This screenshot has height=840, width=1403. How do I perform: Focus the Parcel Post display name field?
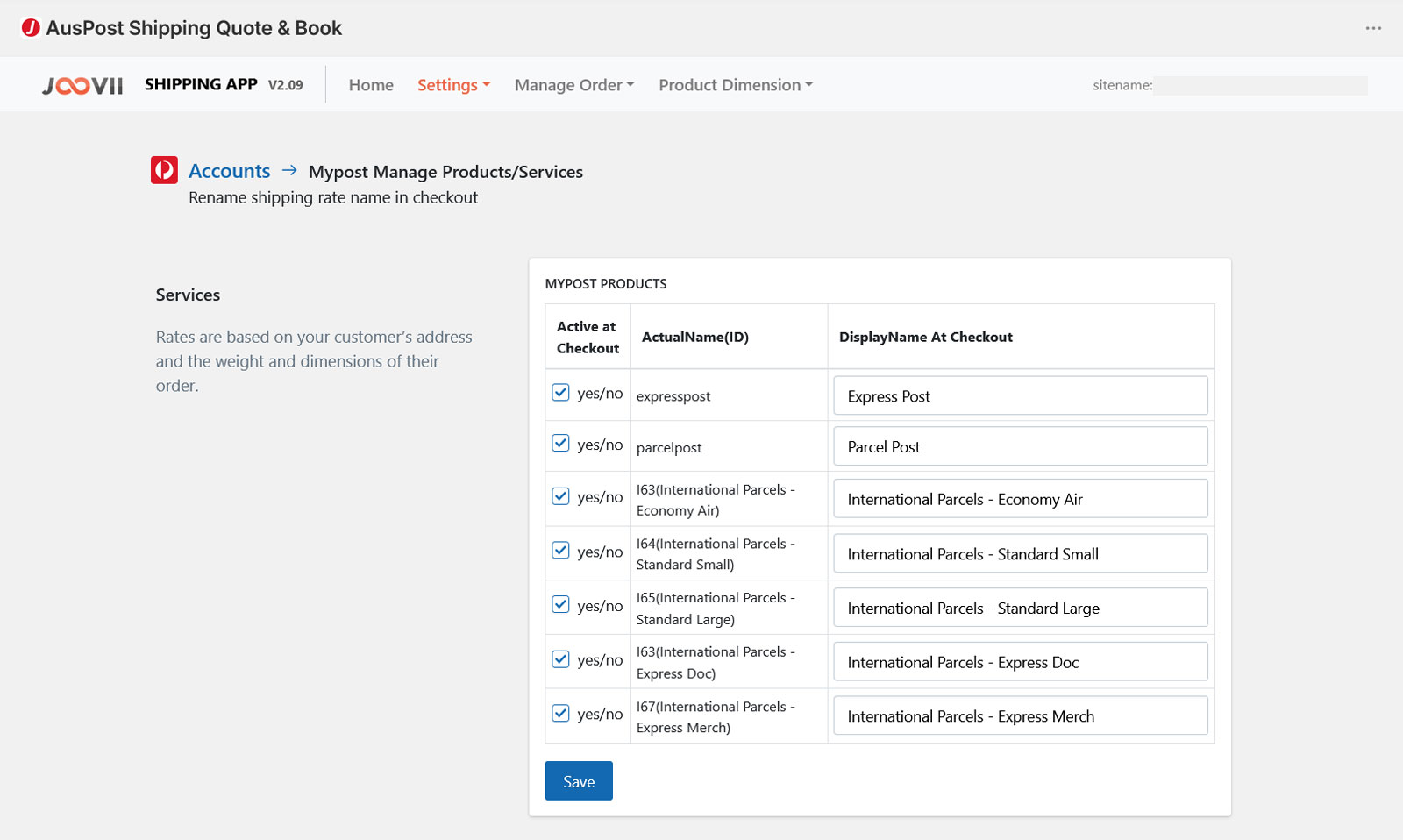(x=1020, y=447)
